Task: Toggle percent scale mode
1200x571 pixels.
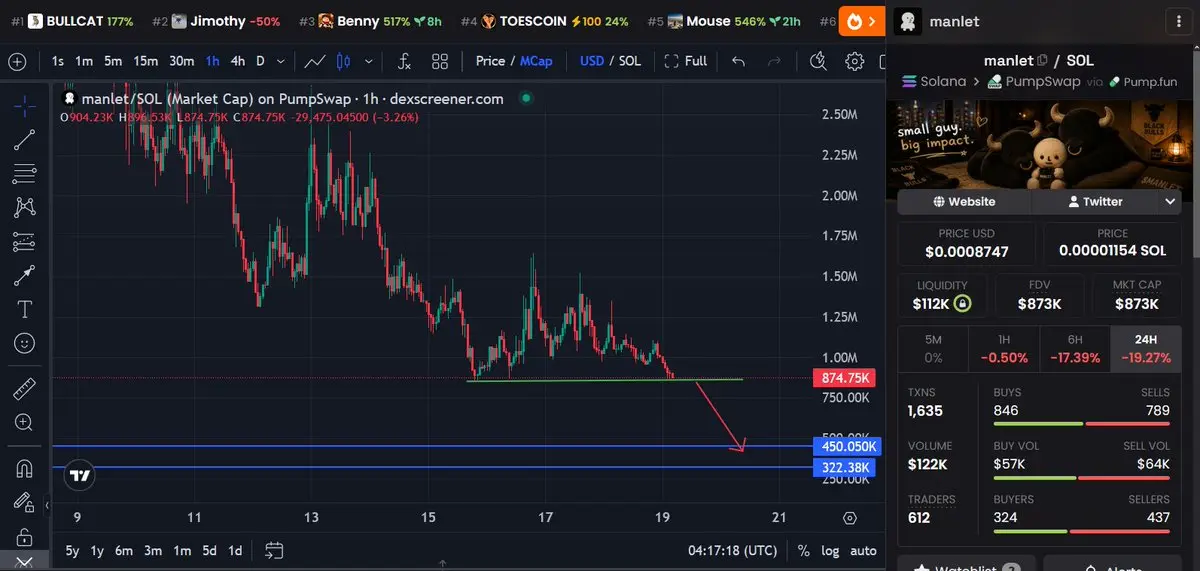Action: [803, 551]
